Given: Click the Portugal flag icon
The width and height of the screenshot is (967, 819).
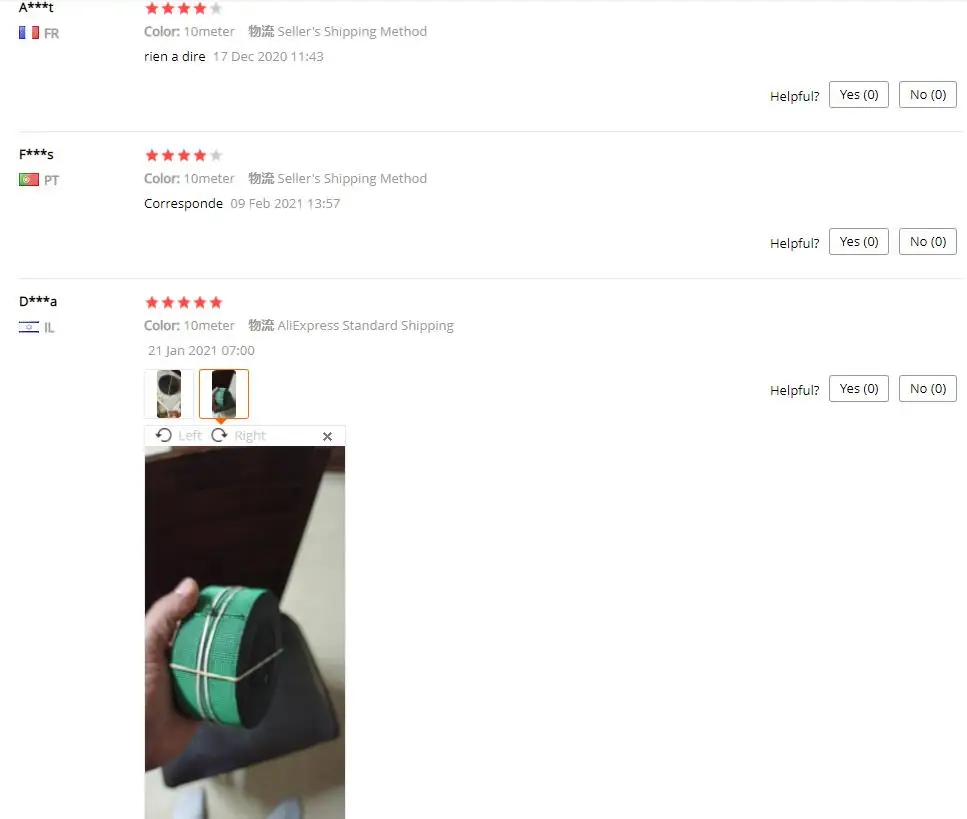Looking at the screenshot, I should tap(29, 179).
